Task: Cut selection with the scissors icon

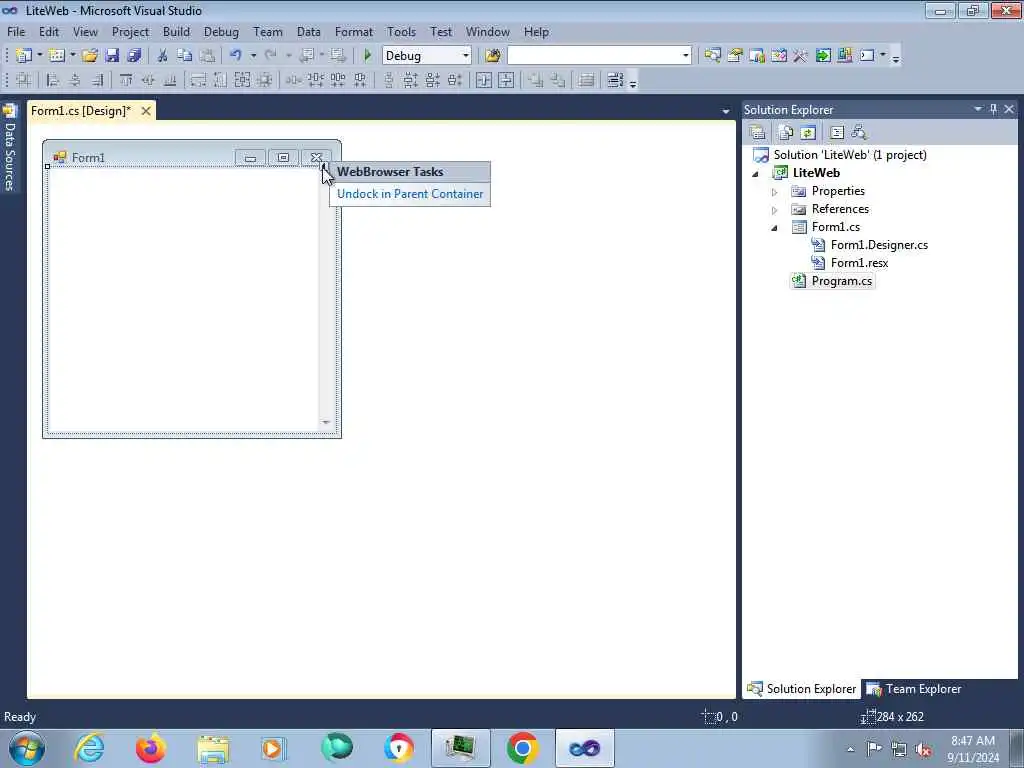Action: pyautogui.click(x=163, y=56)
